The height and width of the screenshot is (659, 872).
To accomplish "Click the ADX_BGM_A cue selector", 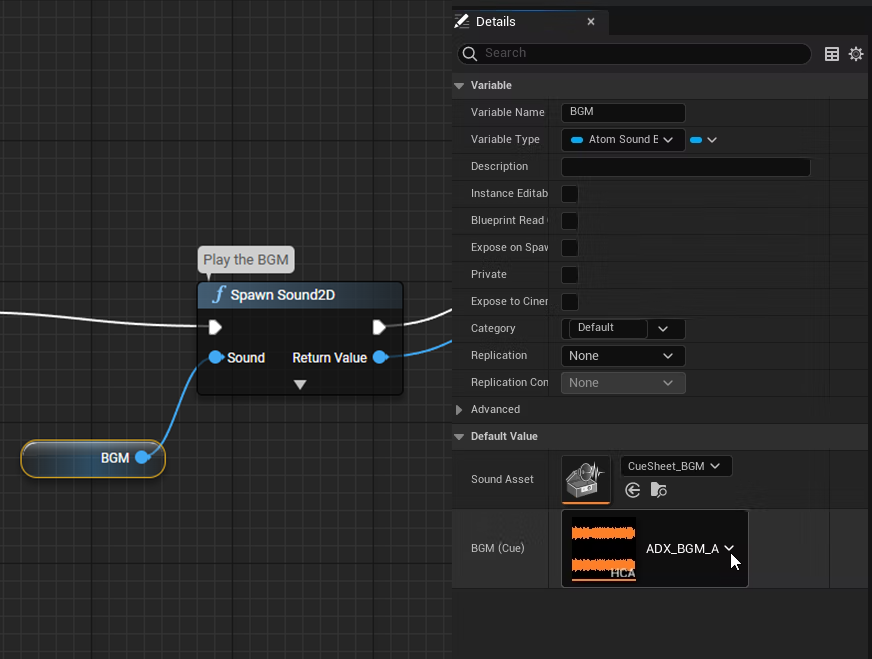I will pyautogui.click(x=690, y=548).
